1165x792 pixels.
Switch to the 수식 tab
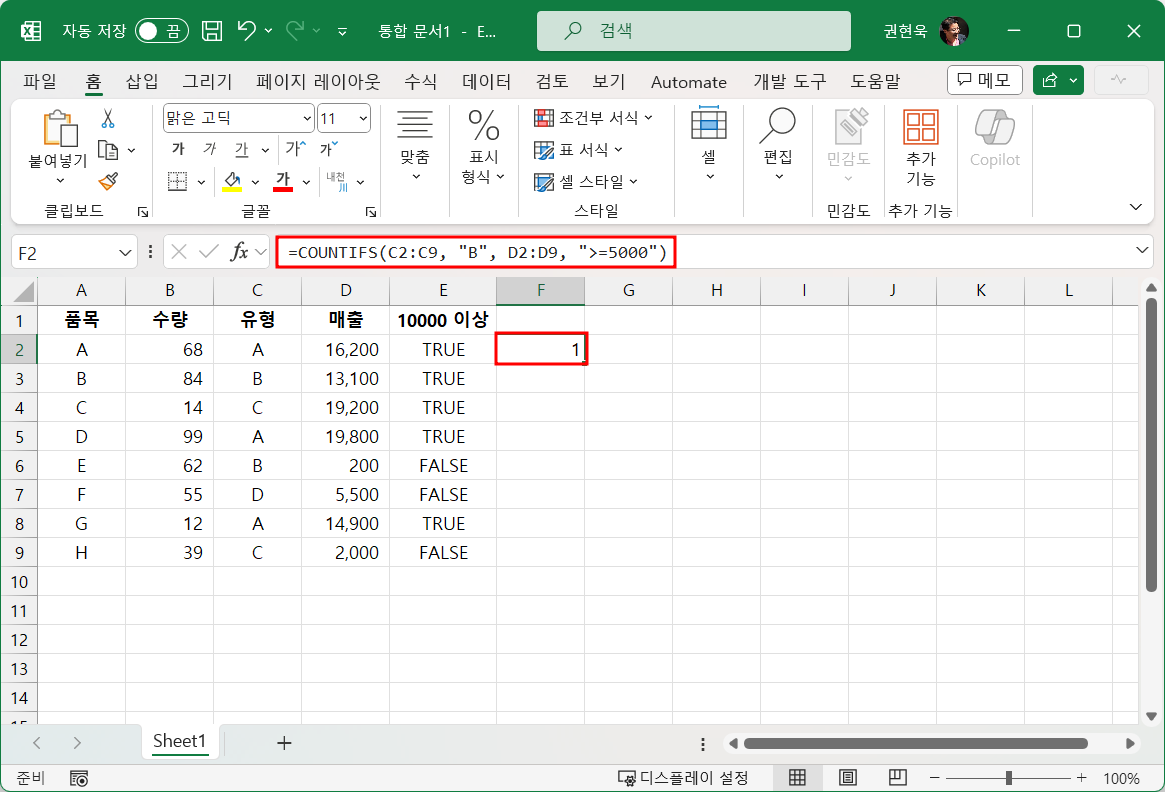[421, 82]
